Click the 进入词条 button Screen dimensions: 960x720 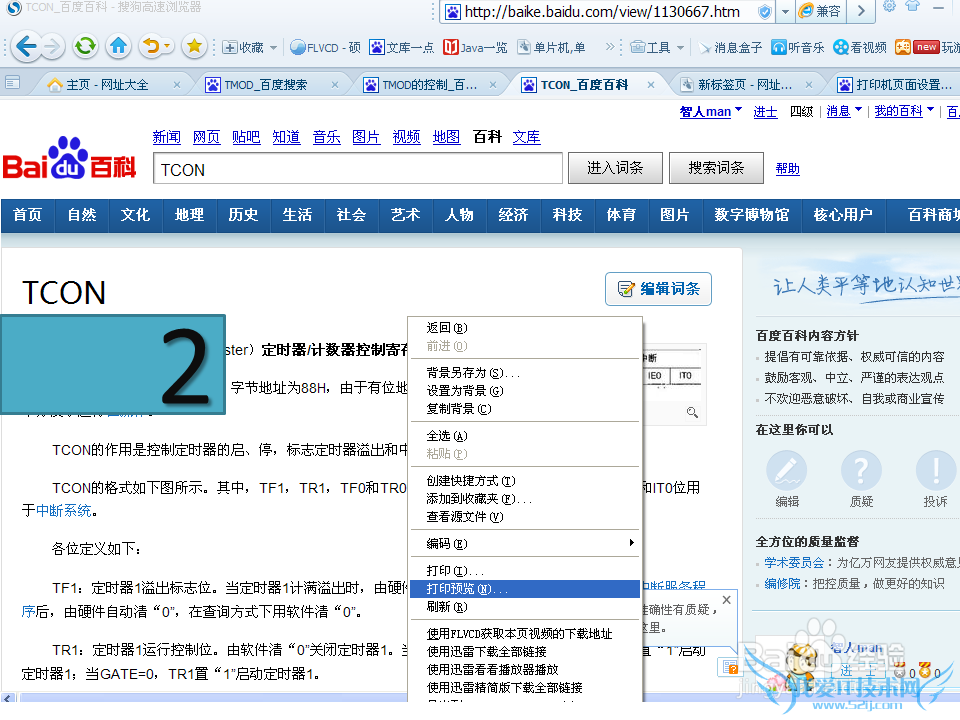click(614, 168)
